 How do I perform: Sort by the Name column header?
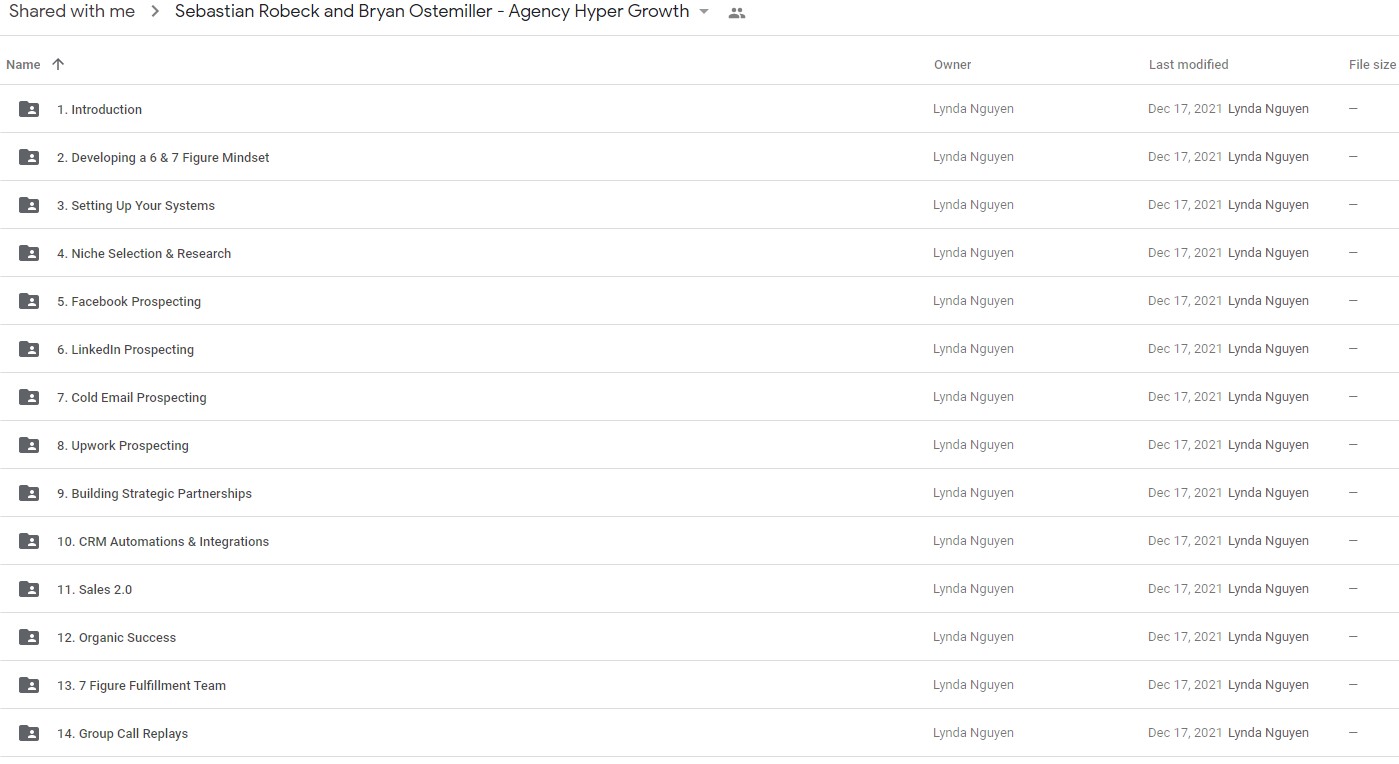[x=23, y=64]
